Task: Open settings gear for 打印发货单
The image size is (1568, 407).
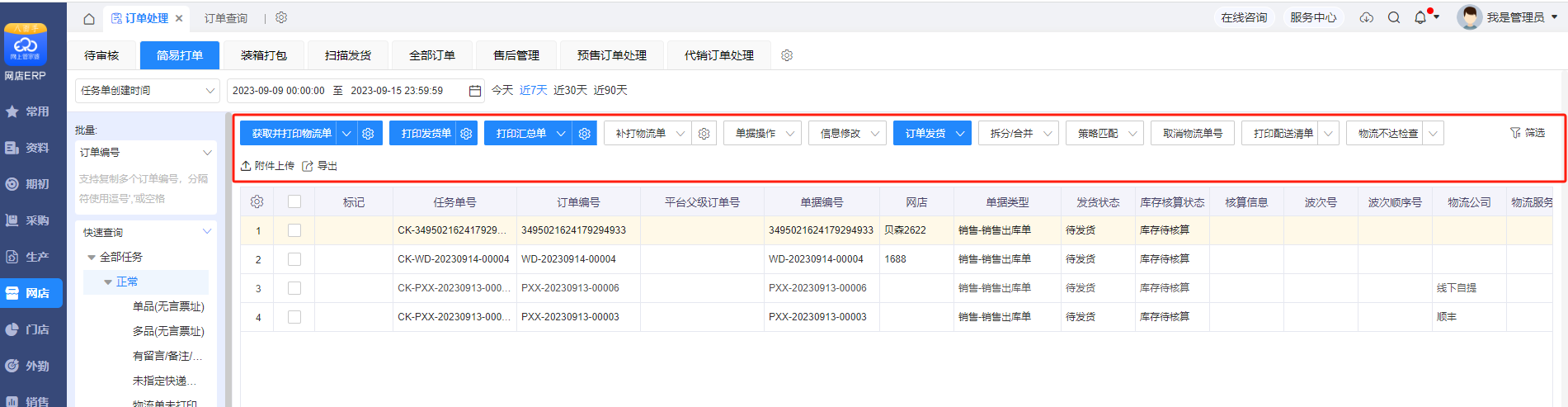Action: coord(466,133)
